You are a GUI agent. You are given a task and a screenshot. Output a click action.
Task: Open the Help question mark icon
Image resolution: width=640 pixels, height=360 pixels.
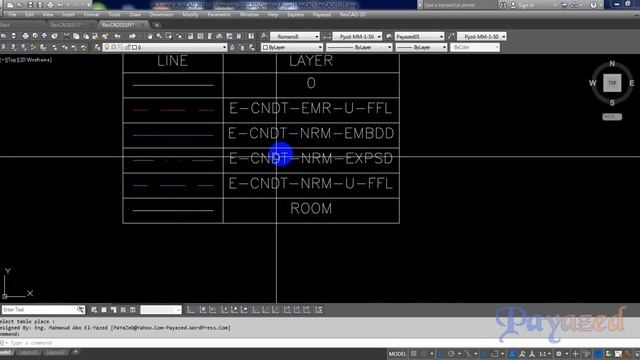593,5
